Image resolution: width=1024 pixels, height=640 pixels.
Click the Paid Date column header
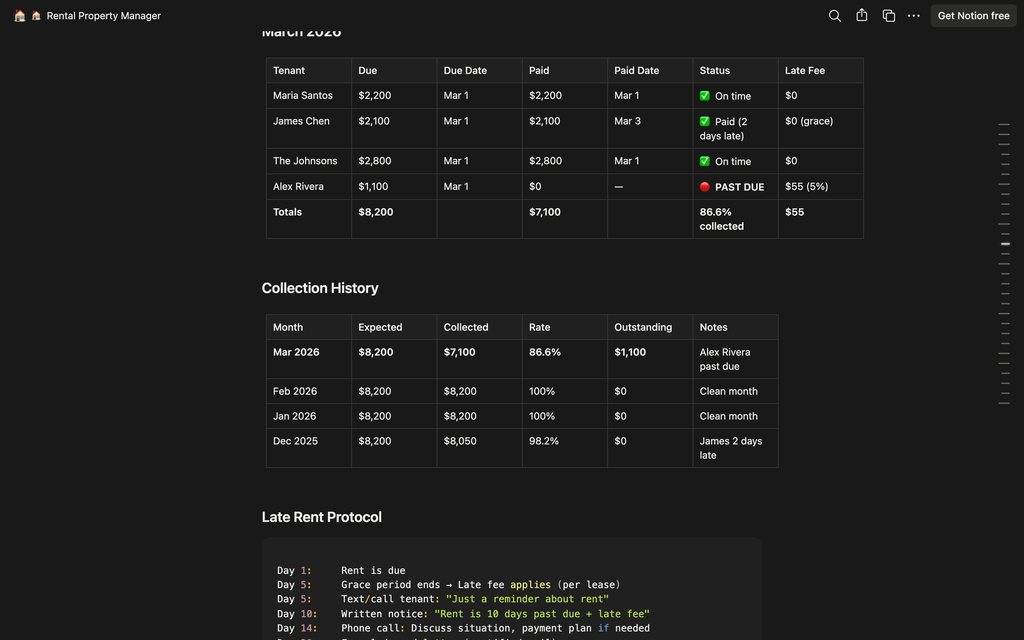coord(650,71)
